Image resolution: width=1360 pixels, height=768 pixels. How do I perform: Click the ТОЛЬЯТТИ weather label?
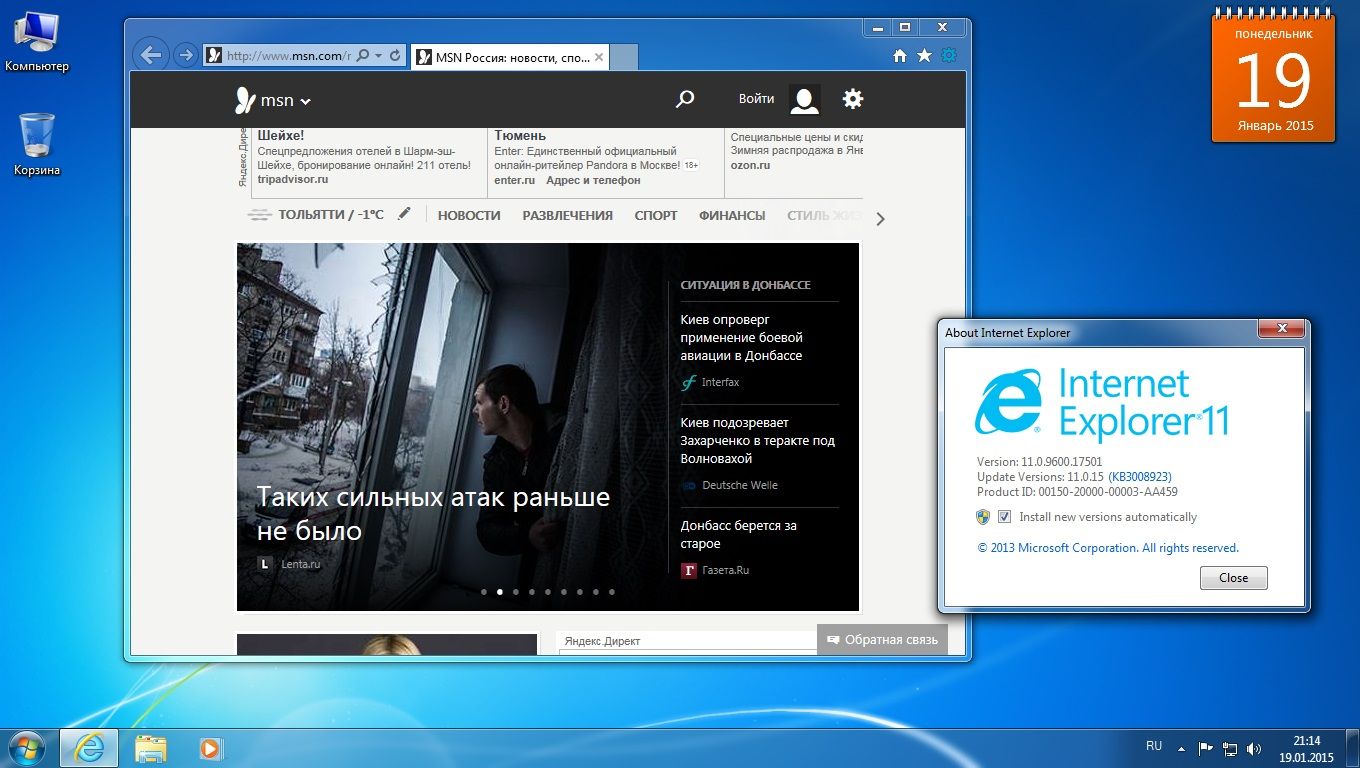(x=331, y=215)
